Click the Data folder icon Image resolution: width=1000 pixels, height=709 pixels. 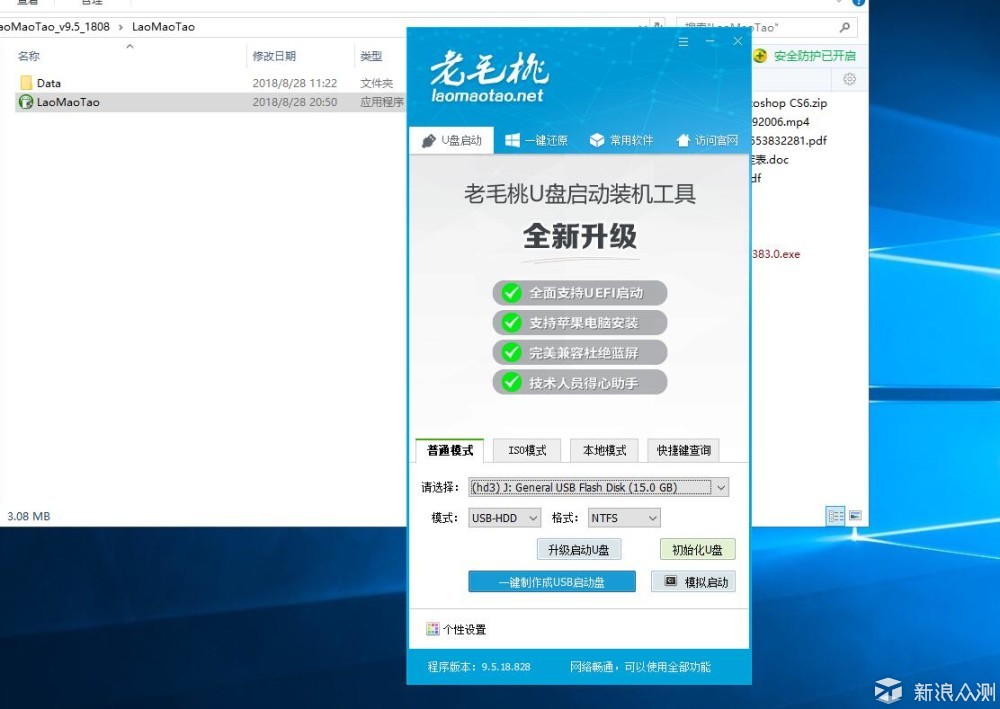pos(26,83)
